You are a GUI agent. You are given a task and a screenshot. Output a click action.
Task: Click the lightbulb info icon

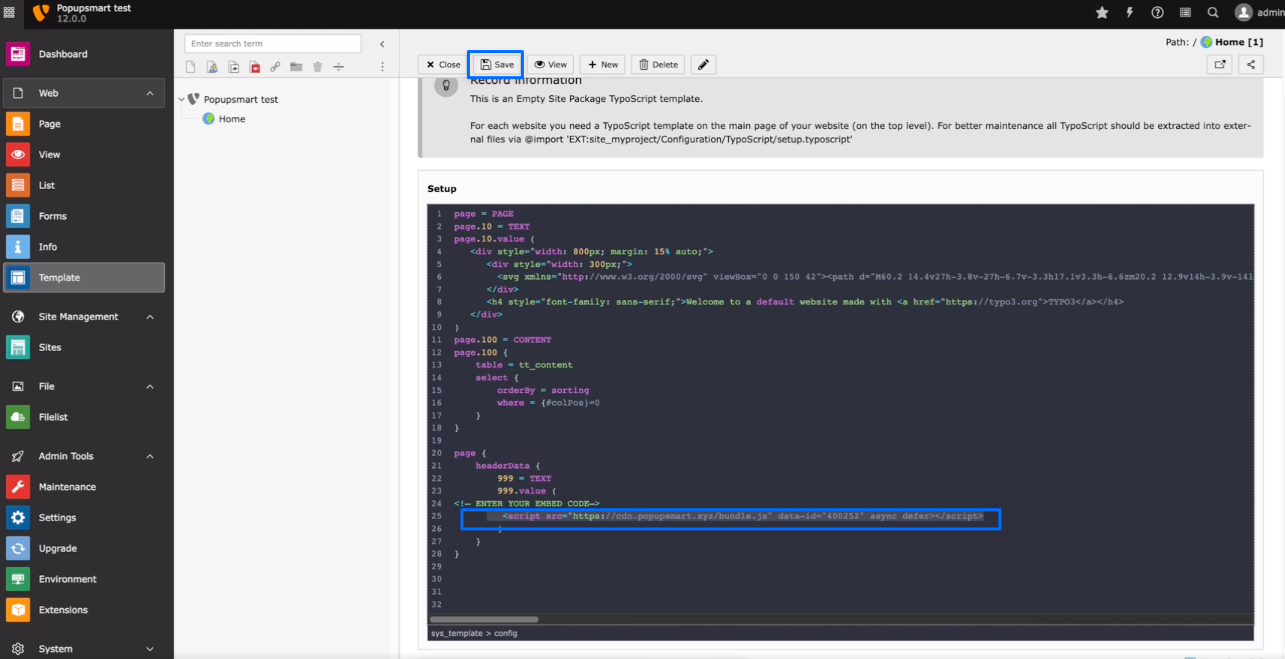tap(445, 85)
